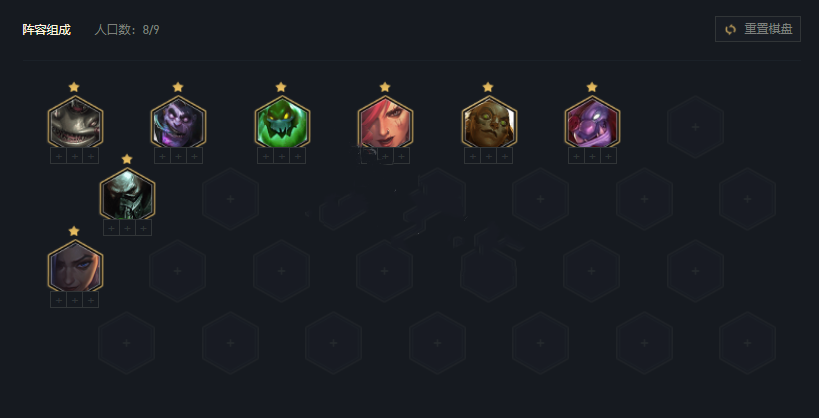Select the dark masked champion in second row
The width and height of the screenshot is (819, 418).
[x=127, y=194]
